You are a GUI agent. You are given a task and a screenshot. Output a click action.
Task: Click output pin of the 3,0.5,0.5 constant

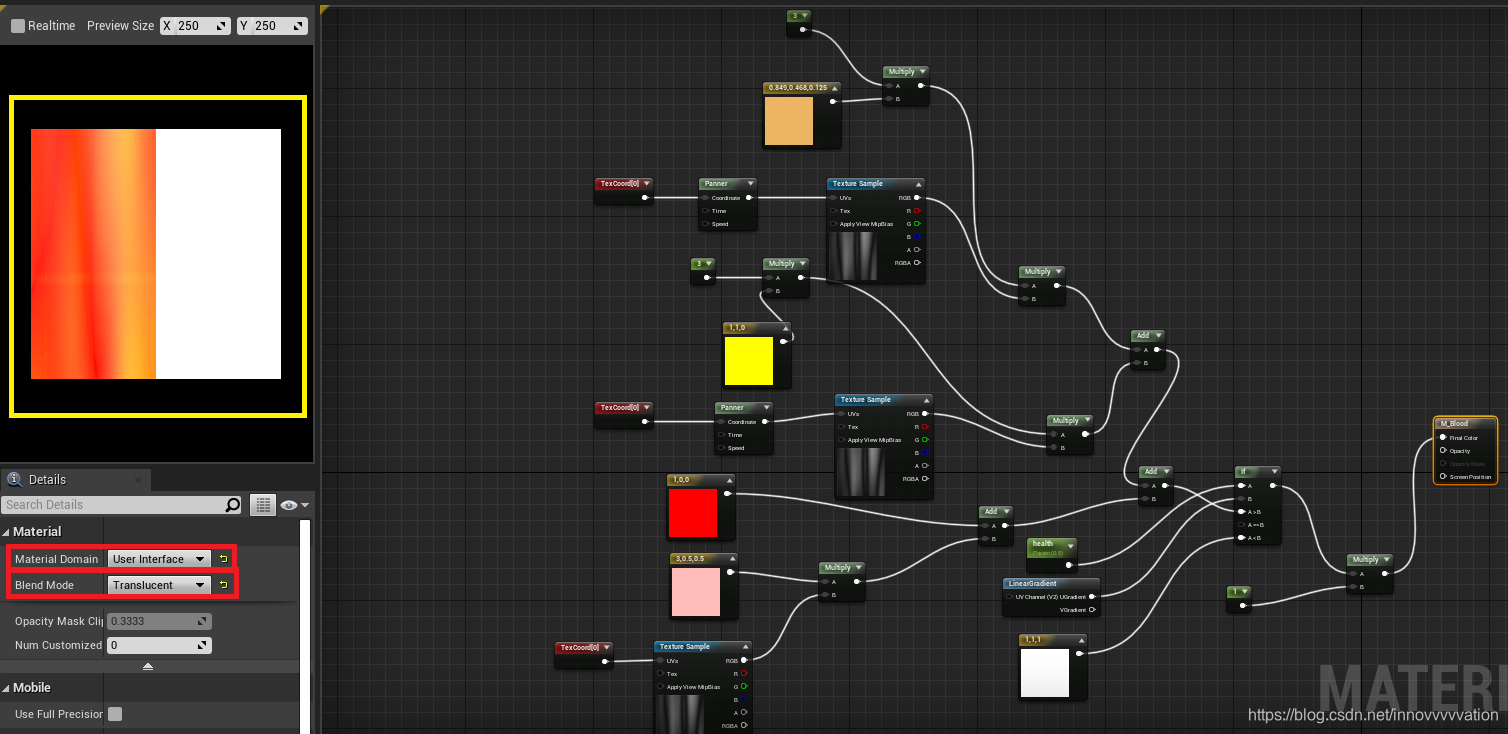pos(730,572)
